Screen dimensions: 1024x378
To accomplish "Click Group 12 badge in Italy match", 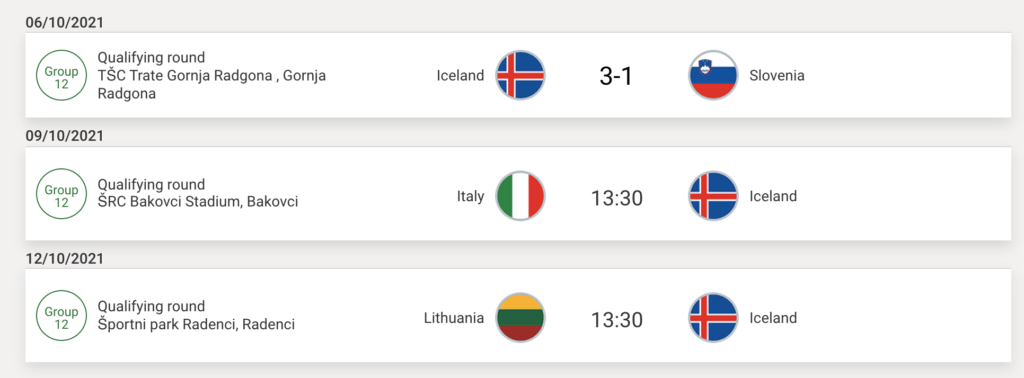I will [61, 194].
